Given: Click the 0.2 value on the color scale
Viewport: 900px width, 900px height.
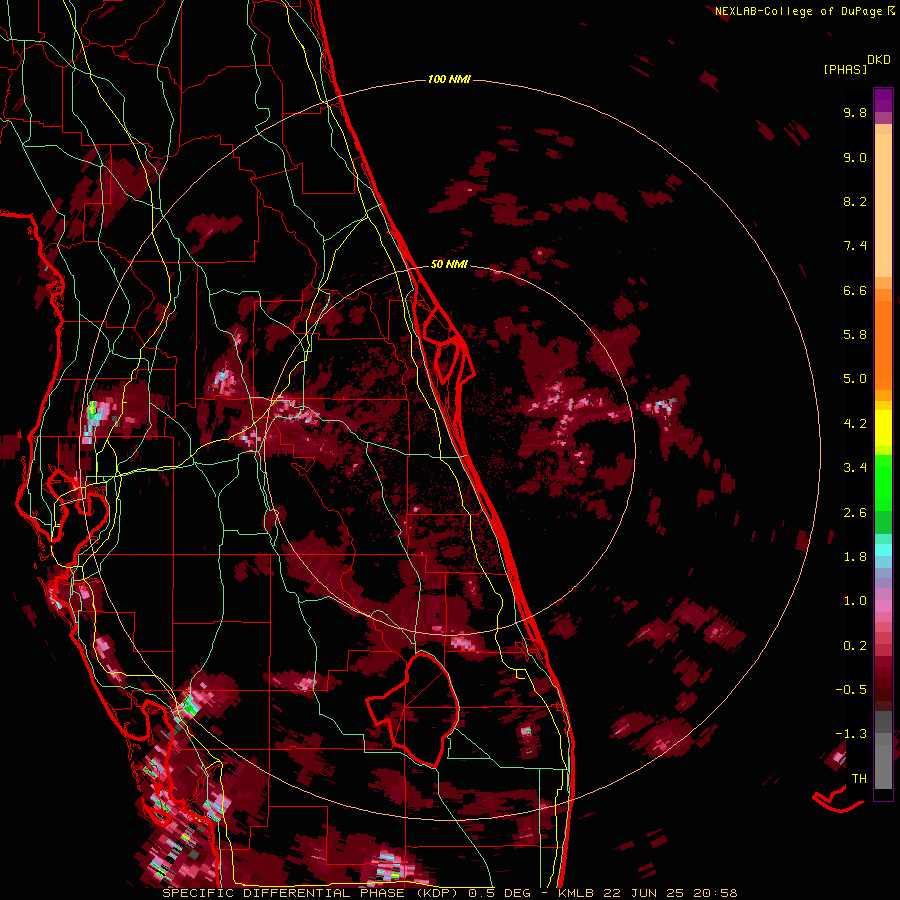Looking at the screenshot, I should (855, 646).
